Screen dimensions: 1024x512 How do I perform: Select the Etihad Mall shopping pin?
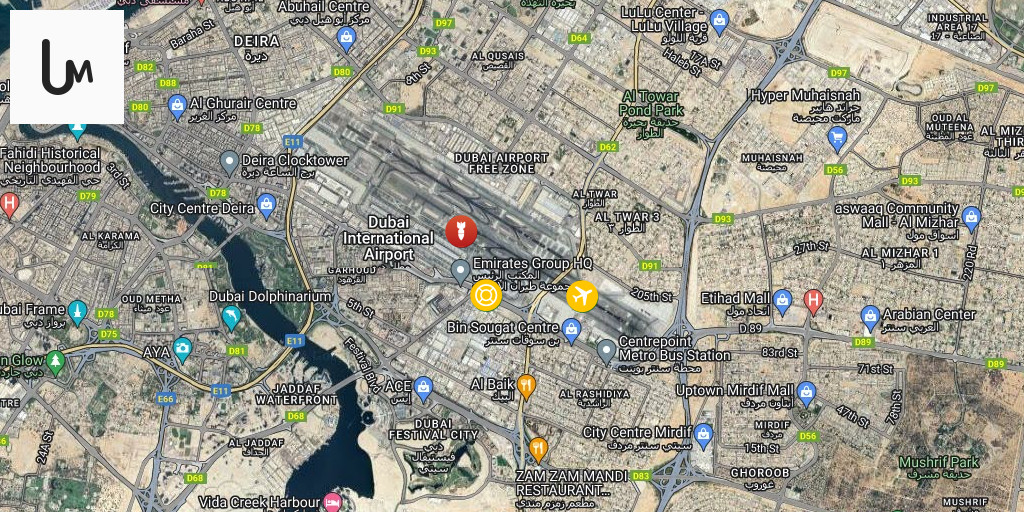click(782, 304)
